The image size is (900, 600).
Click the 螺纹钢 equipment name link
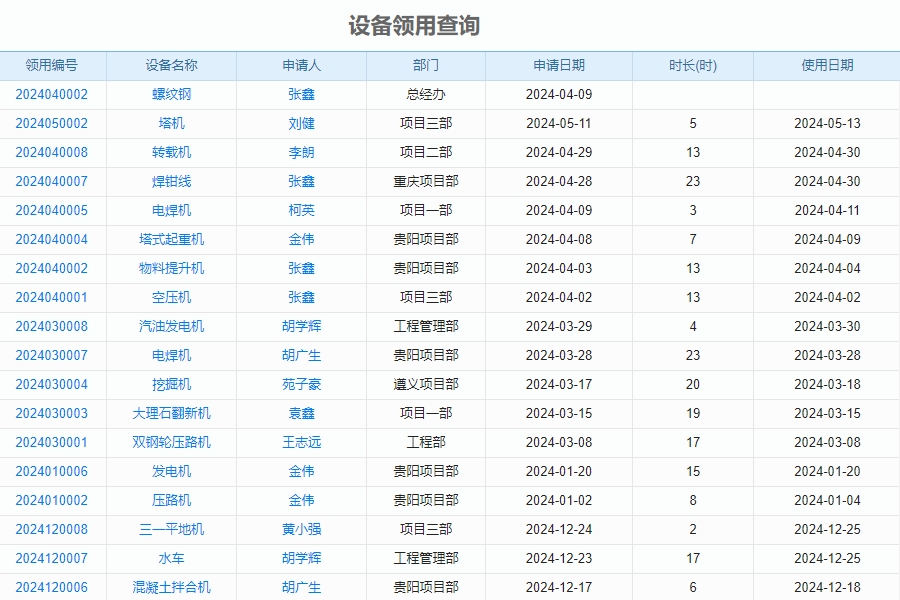click(172, 94)
